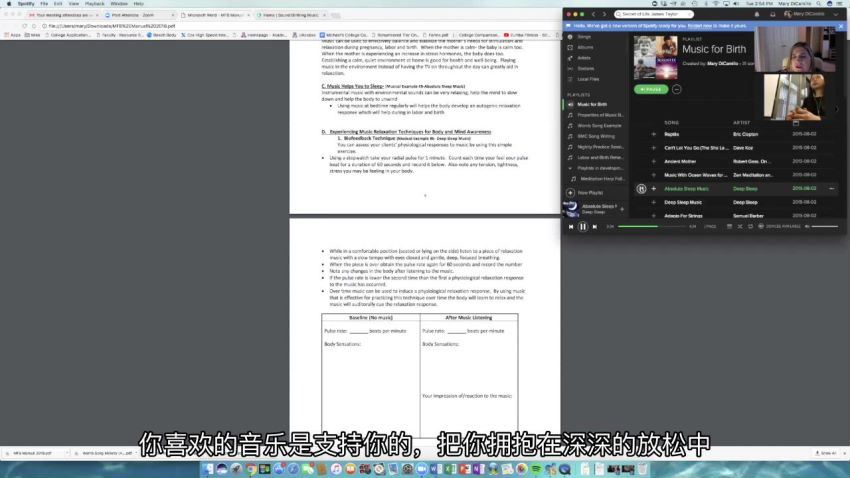
Task: Select the Labor and Birth playlist
Action: click(x=600, y=158)
